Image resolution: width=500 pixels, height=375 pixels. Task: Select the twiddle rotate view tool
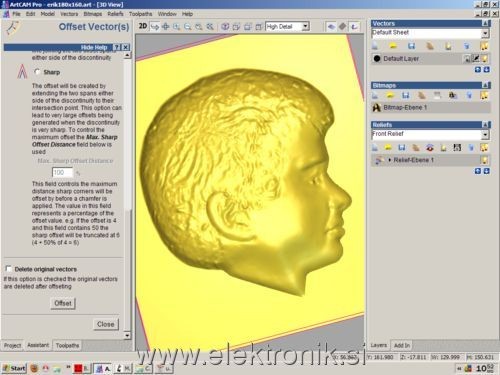coord(154,27)
